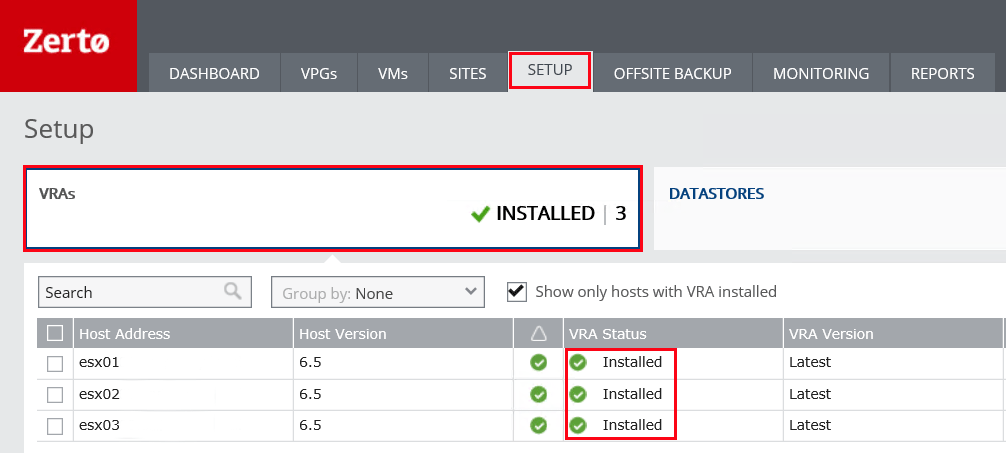
Task: Go to the VMs tab
Action: [393, 73]
